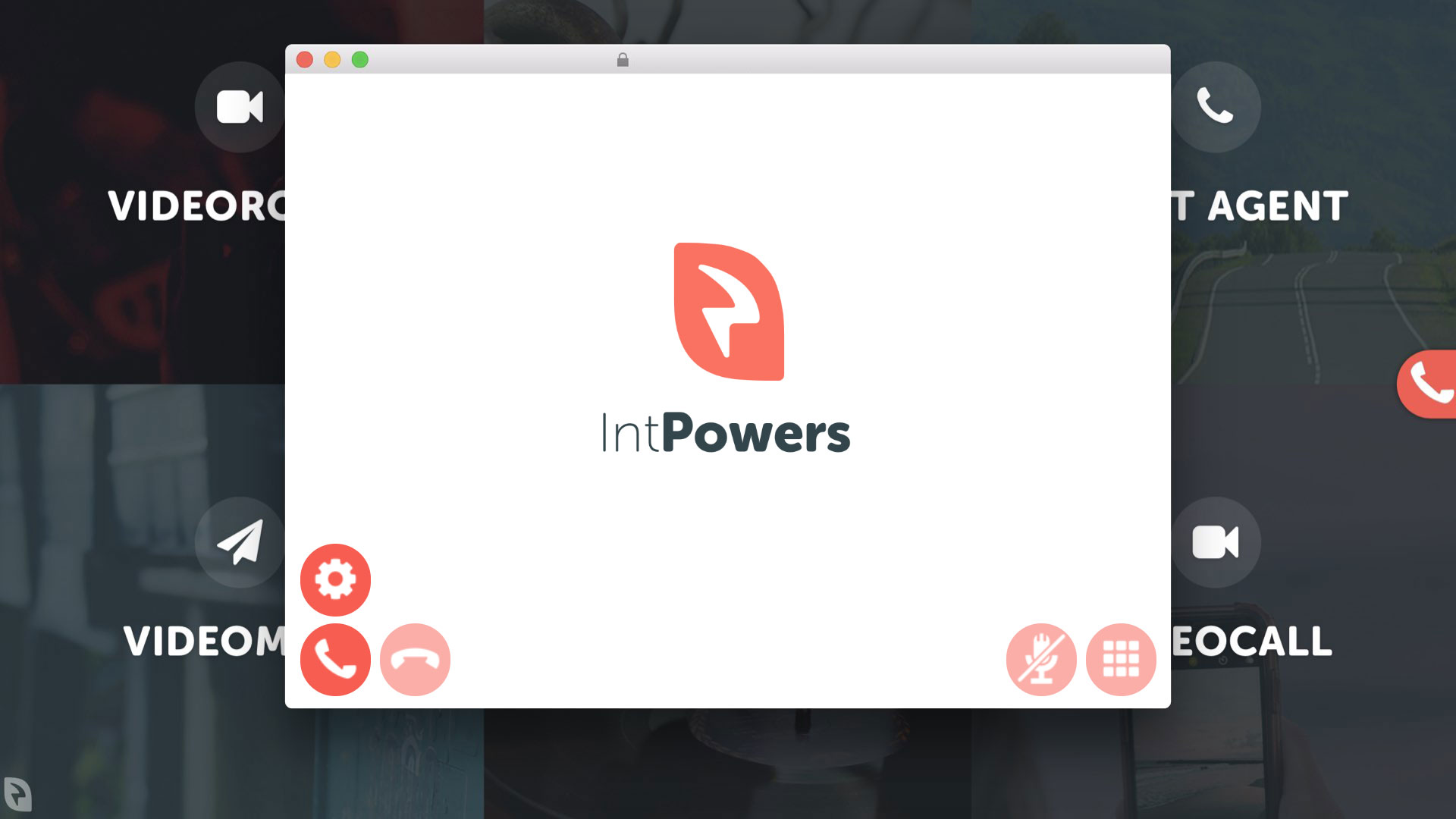Click the EOCALL label text
The height and width of the screenshot is (819, 1456).
1251,642
